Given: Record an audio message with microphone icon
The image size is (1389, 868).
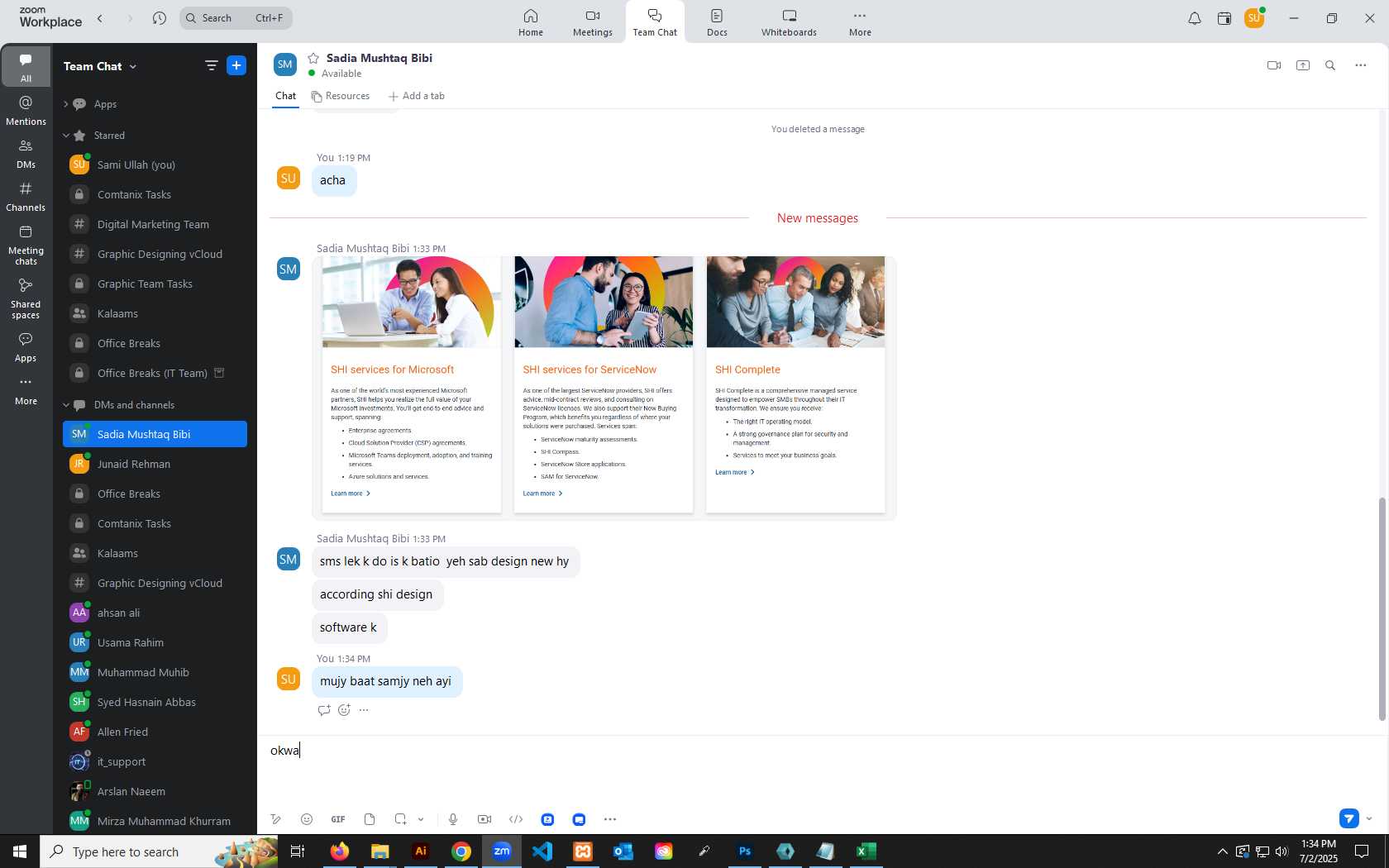Looking at the screenshot, I should (x=453, y=819).
